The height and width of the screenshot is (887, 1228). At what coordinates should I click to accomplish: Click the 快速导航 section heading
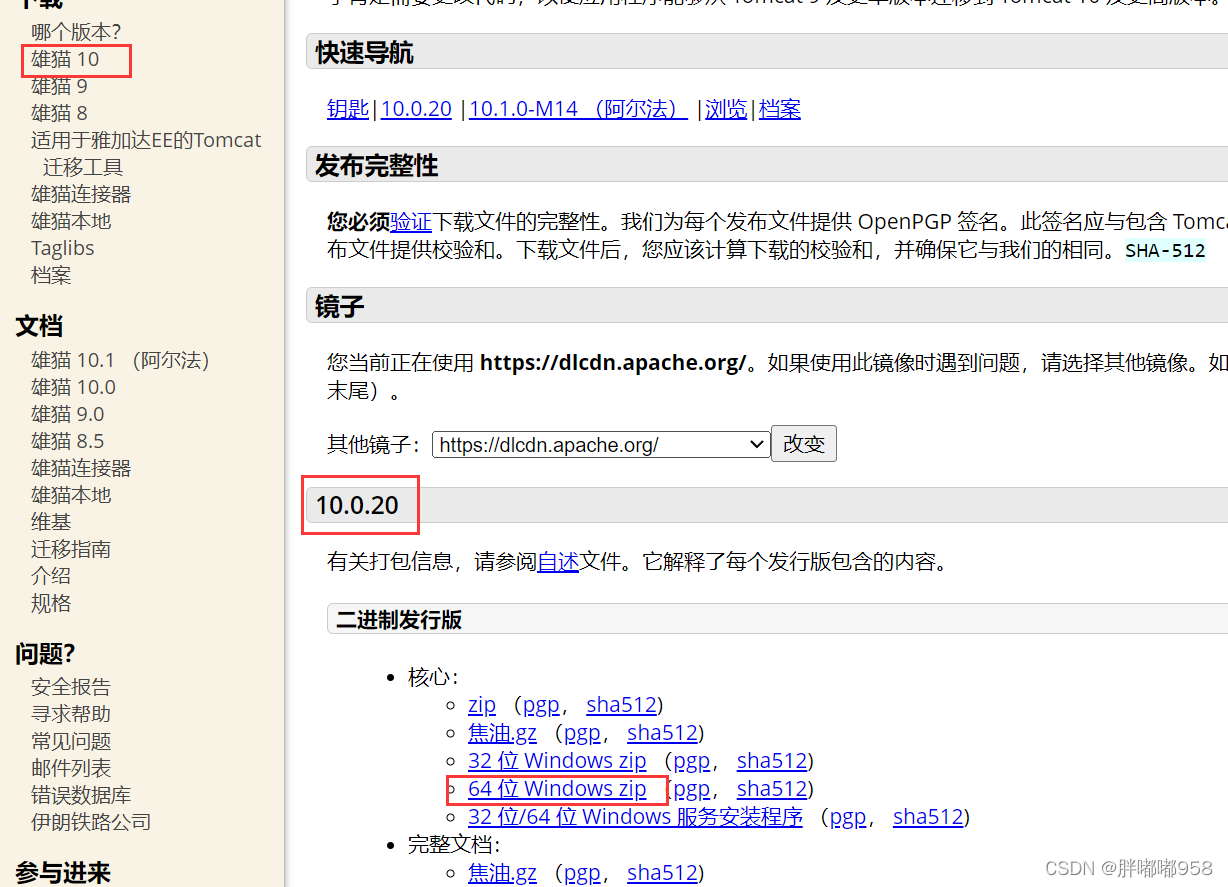364,52
